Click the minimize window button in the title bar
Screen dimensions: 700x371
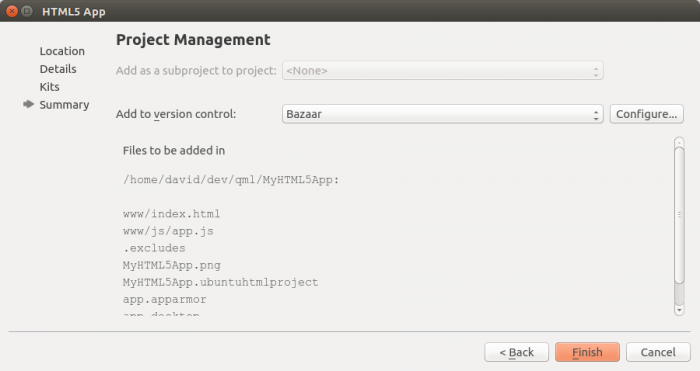point(27,11)
